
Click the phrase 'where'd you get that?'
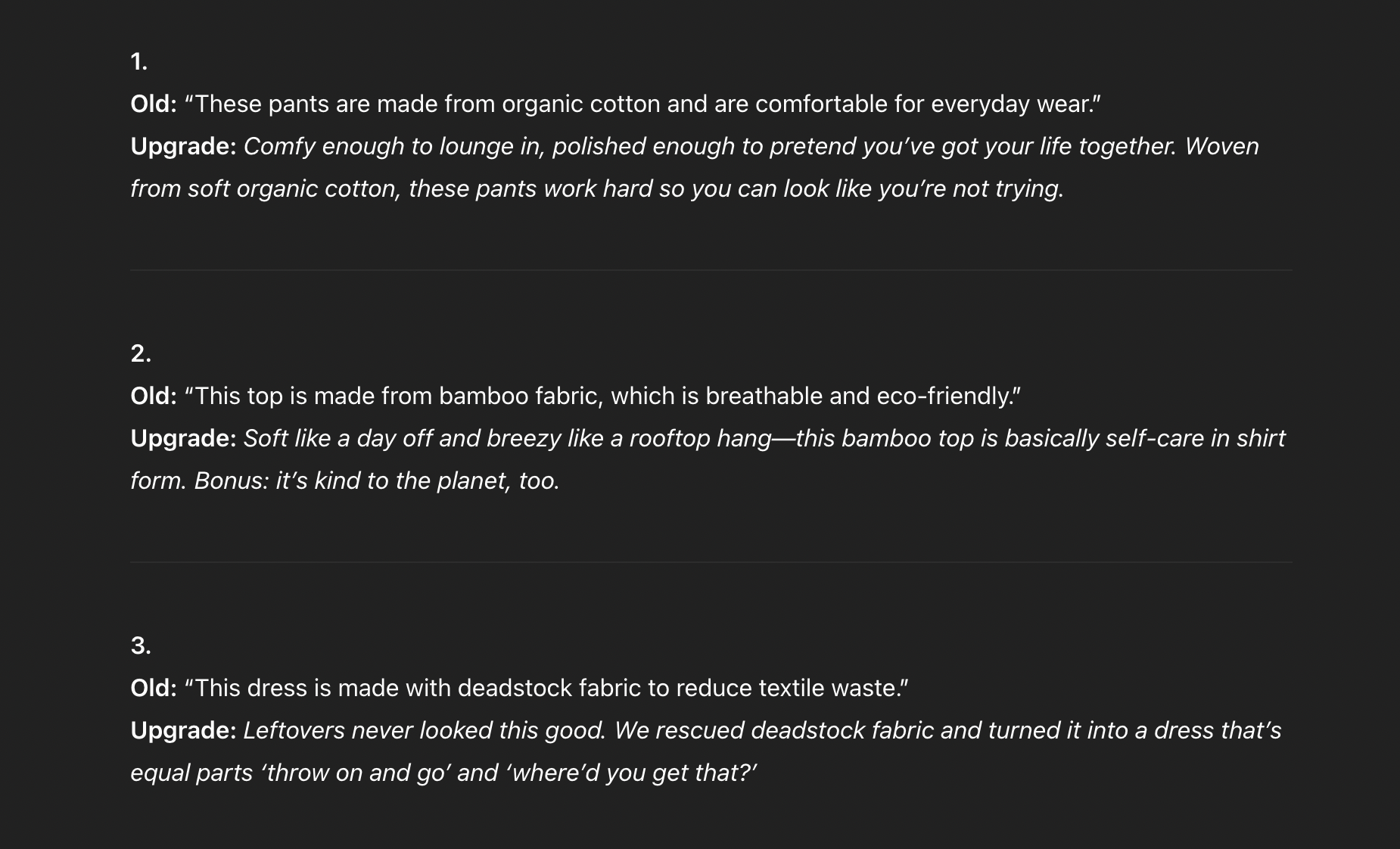pos(632,773)
